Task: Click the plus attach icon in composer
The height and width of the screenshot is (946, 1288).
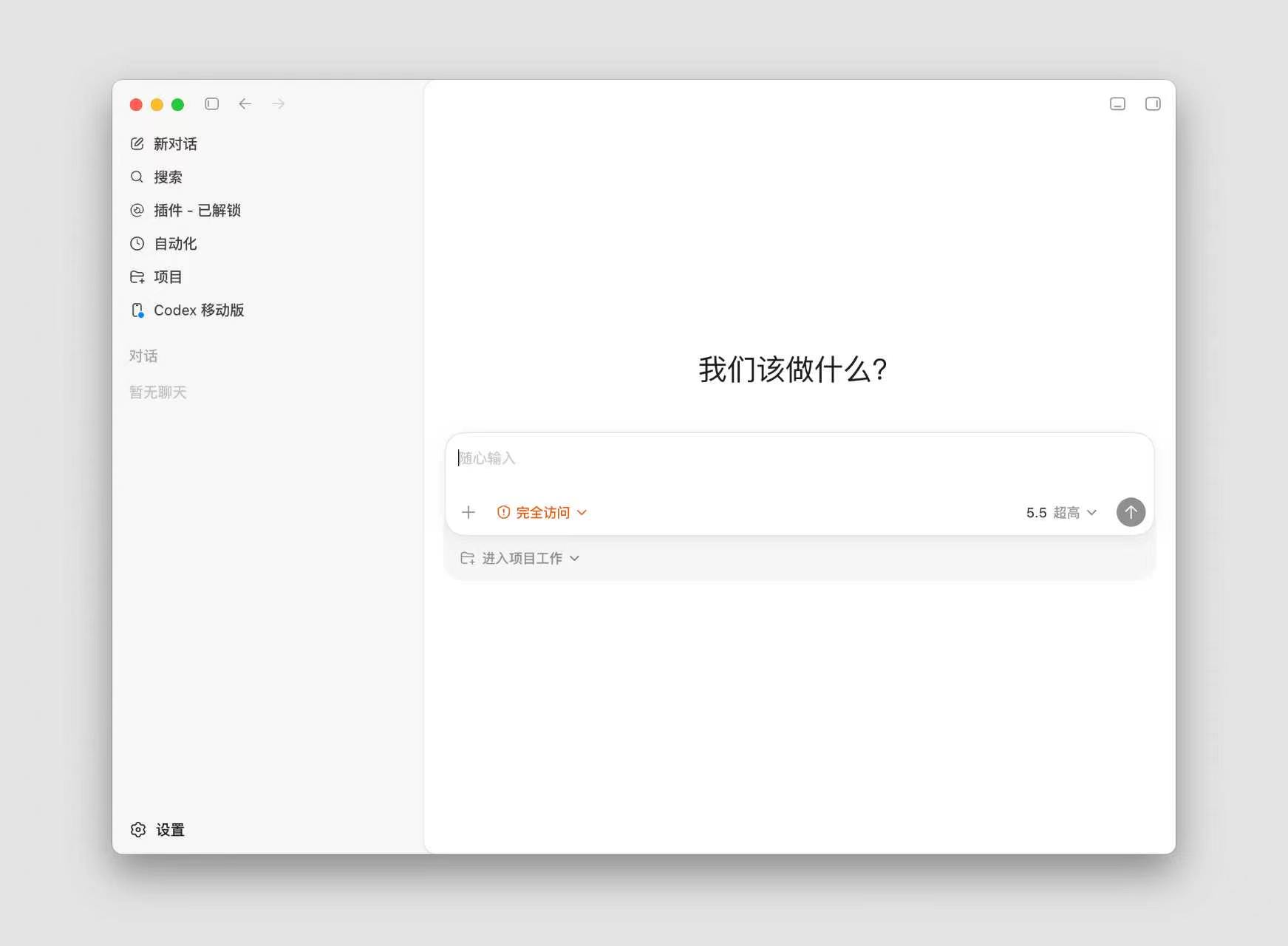Action: click(468, 512)
